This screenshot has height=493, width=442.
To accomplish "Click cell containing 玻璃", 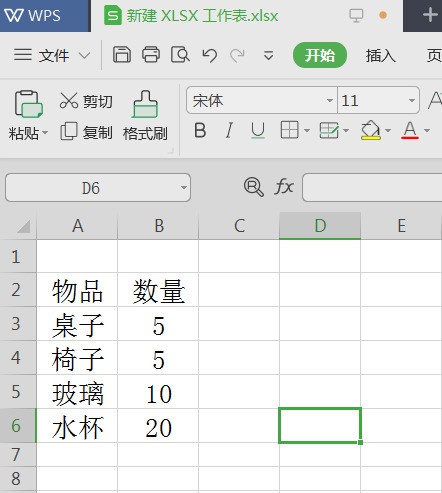I will [77, 392].
